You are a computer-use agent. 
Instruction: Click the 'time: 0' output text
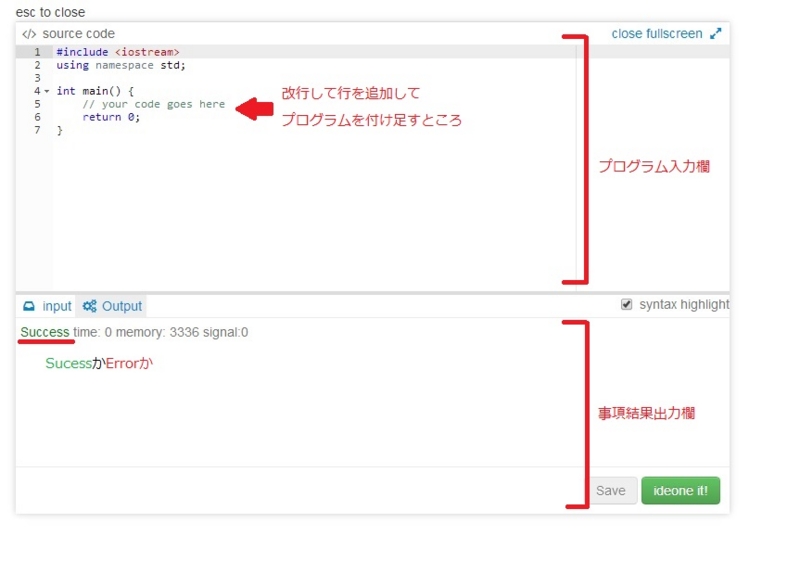pyautogui.click(x=92, y=332)
